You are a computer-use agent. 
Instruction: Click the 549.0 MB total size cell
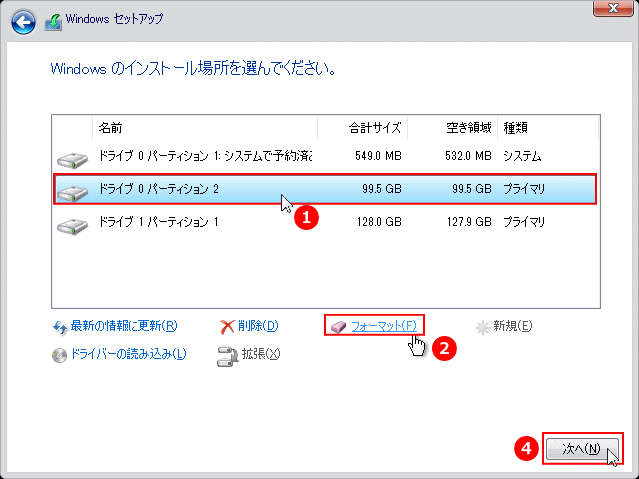[x=378, y=156]
